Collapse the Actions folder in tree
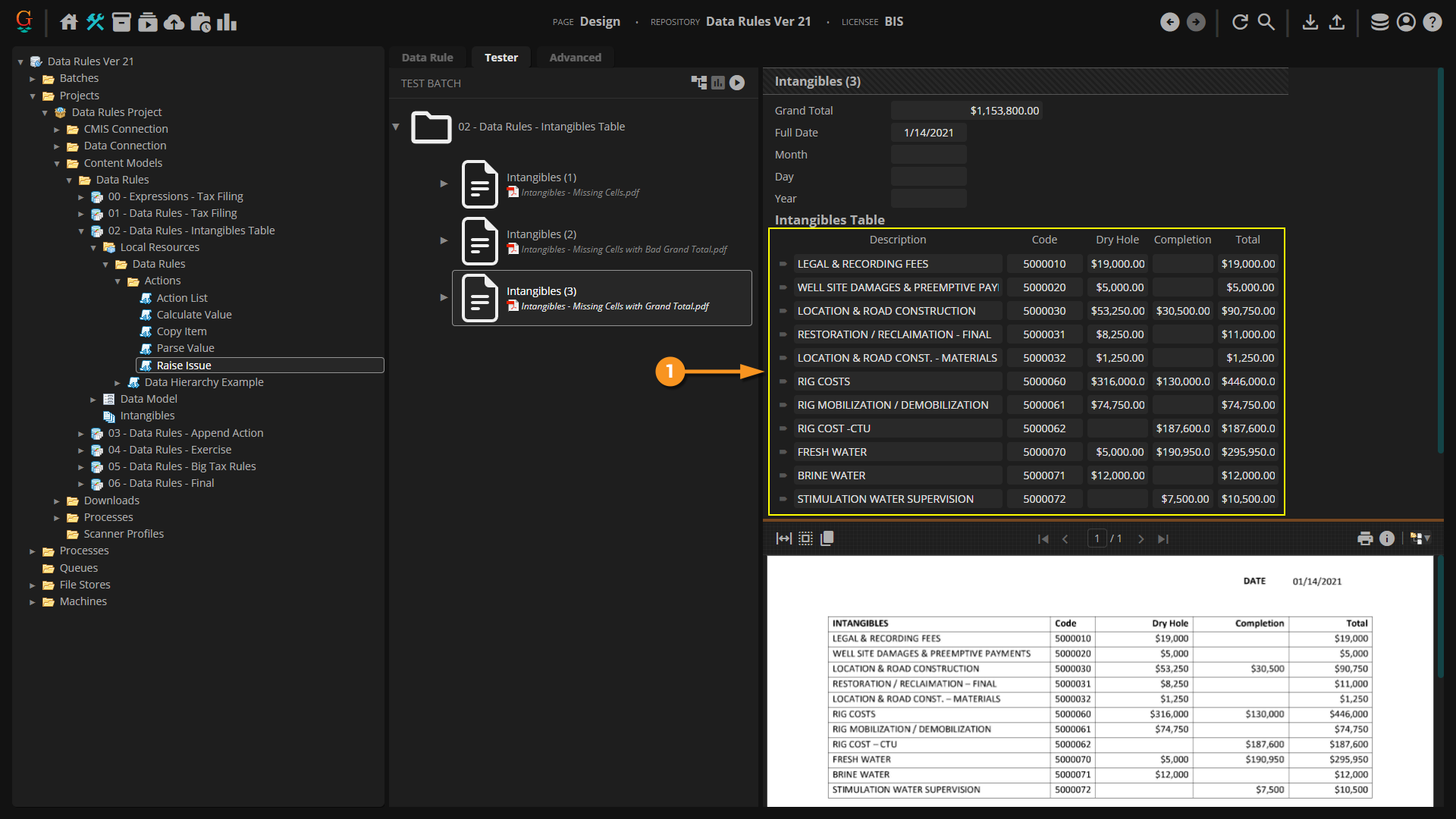Viewport: 1456px width, 819px height. (x=118, y=281)
